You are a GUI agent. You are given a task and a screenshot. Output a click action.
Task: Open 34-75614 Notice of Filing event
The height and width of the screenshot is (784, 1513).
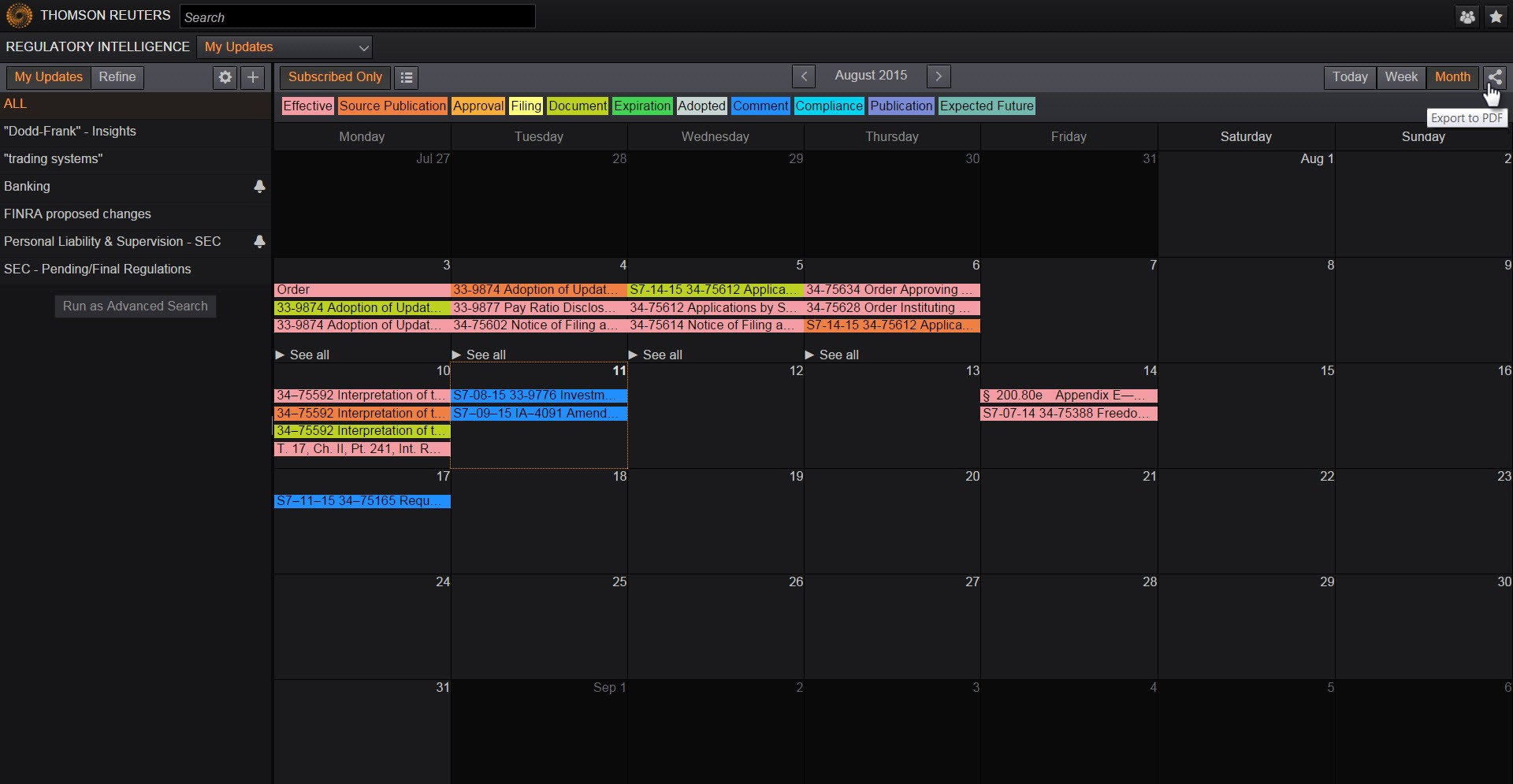coord(716,325)
